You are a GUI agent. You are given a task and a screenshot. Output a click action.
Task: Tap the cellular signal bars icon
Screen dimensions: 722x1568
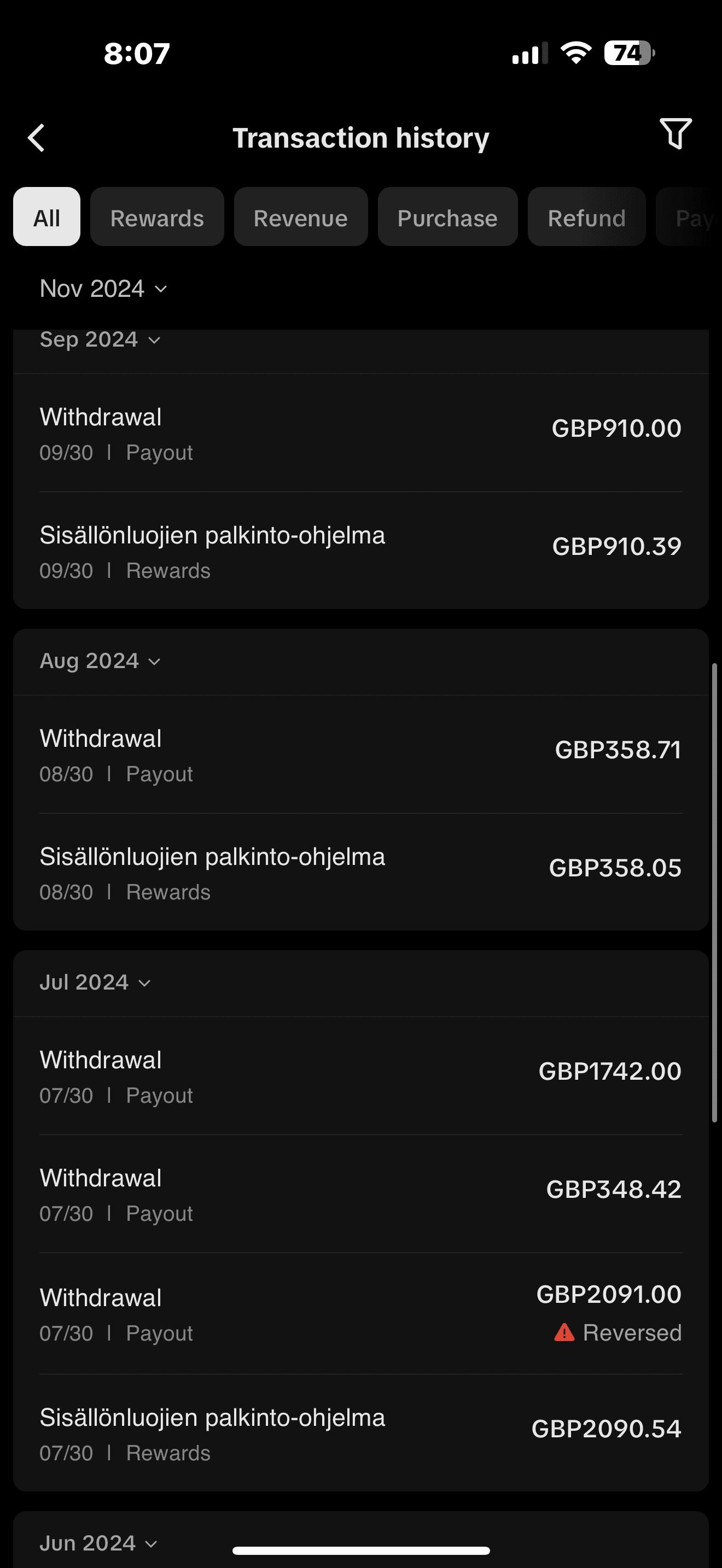(x=529, y=54)
